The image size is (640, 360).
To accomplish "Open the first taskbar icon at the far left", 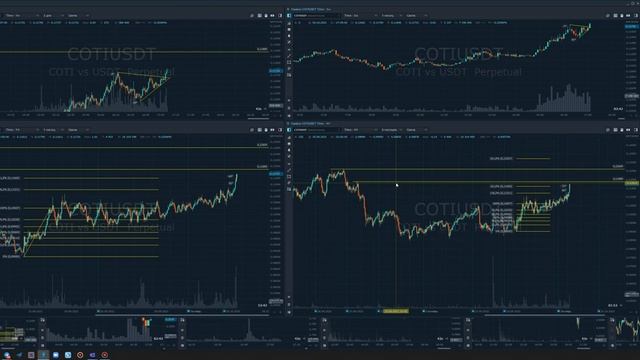I will (x=7, y=355).
